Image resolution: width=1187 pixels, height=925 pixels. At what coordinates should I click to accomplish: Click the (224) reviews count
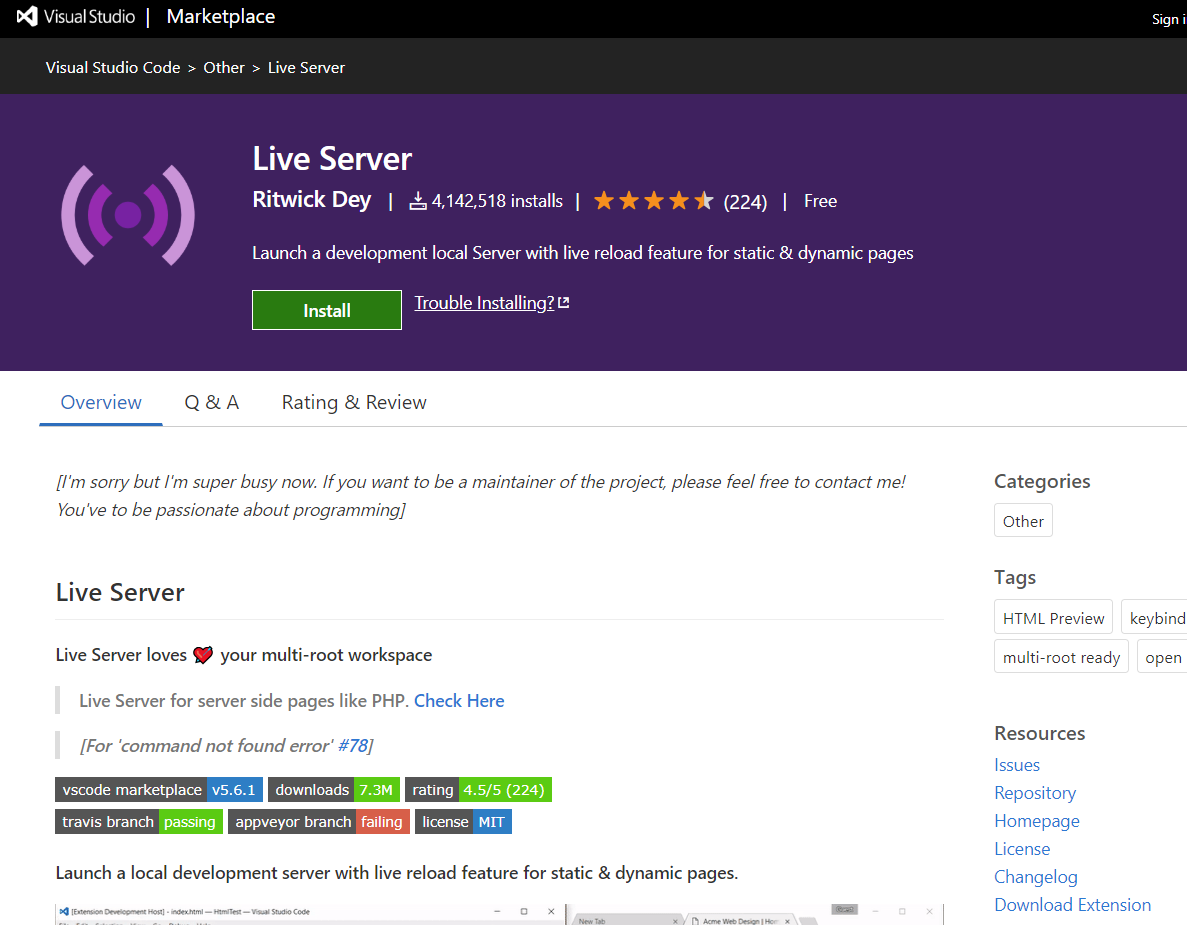(745, 202)
